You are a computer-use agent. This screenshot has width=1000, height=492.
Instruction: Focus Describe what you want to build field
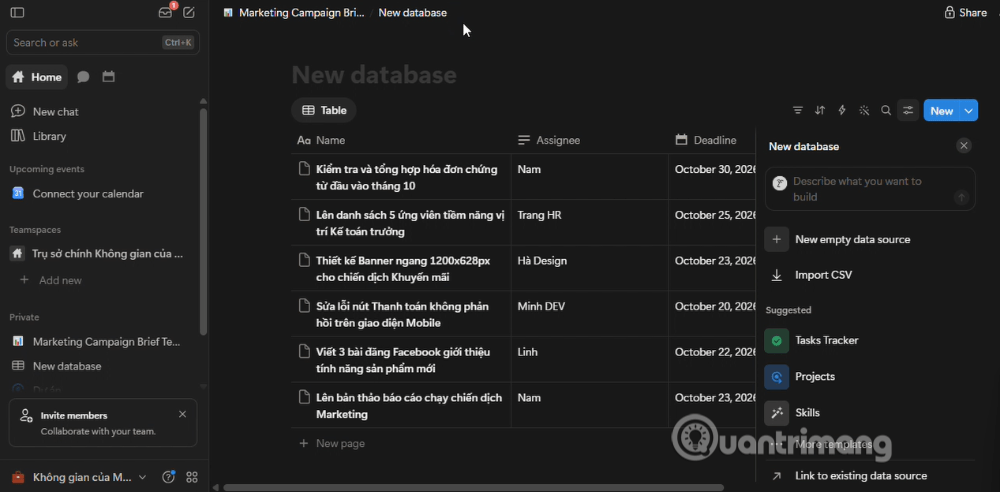click(870, 189)
